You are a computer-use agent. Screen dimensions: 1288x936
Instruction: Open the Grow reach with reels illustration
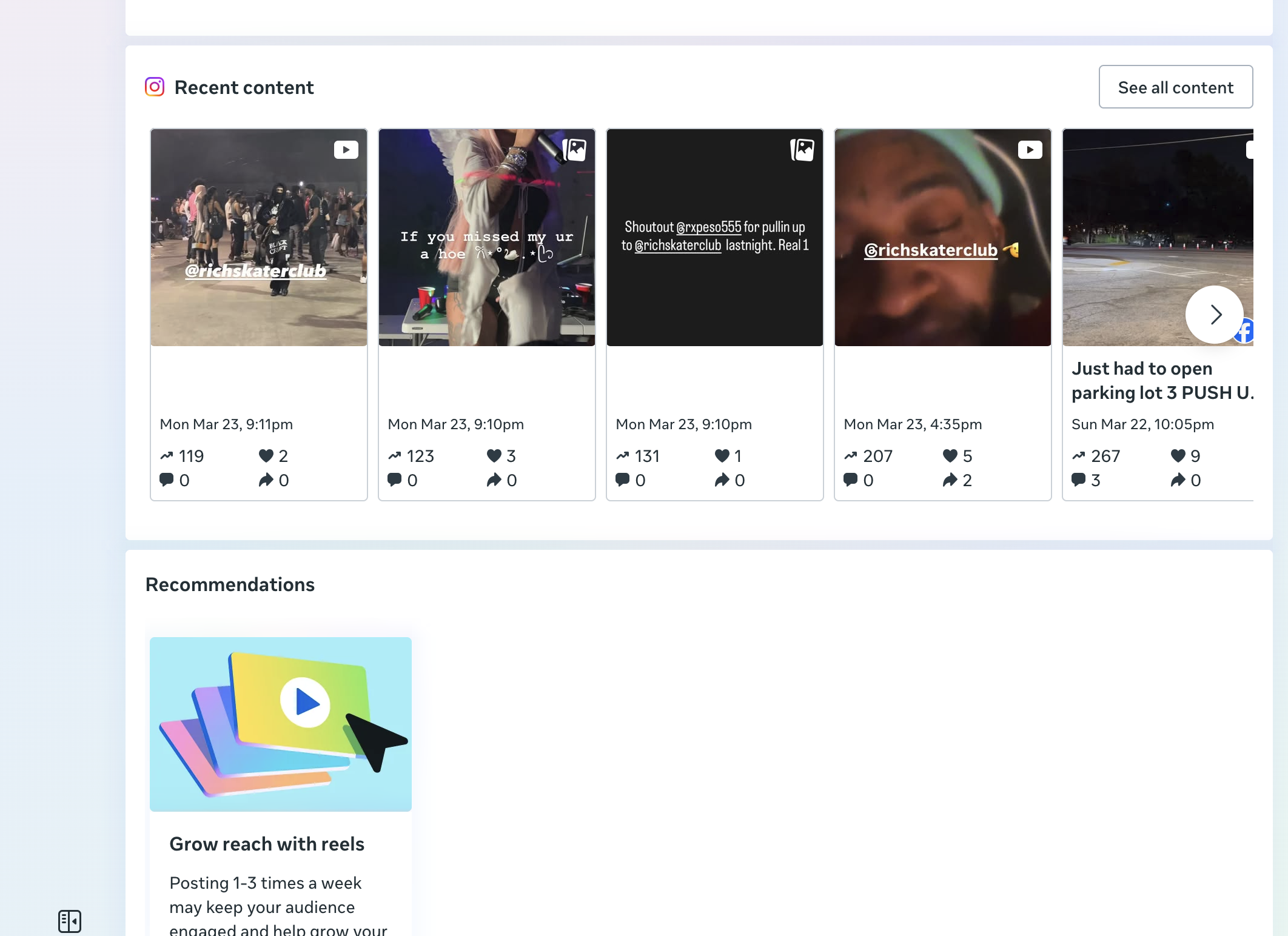tap(281, 724)
